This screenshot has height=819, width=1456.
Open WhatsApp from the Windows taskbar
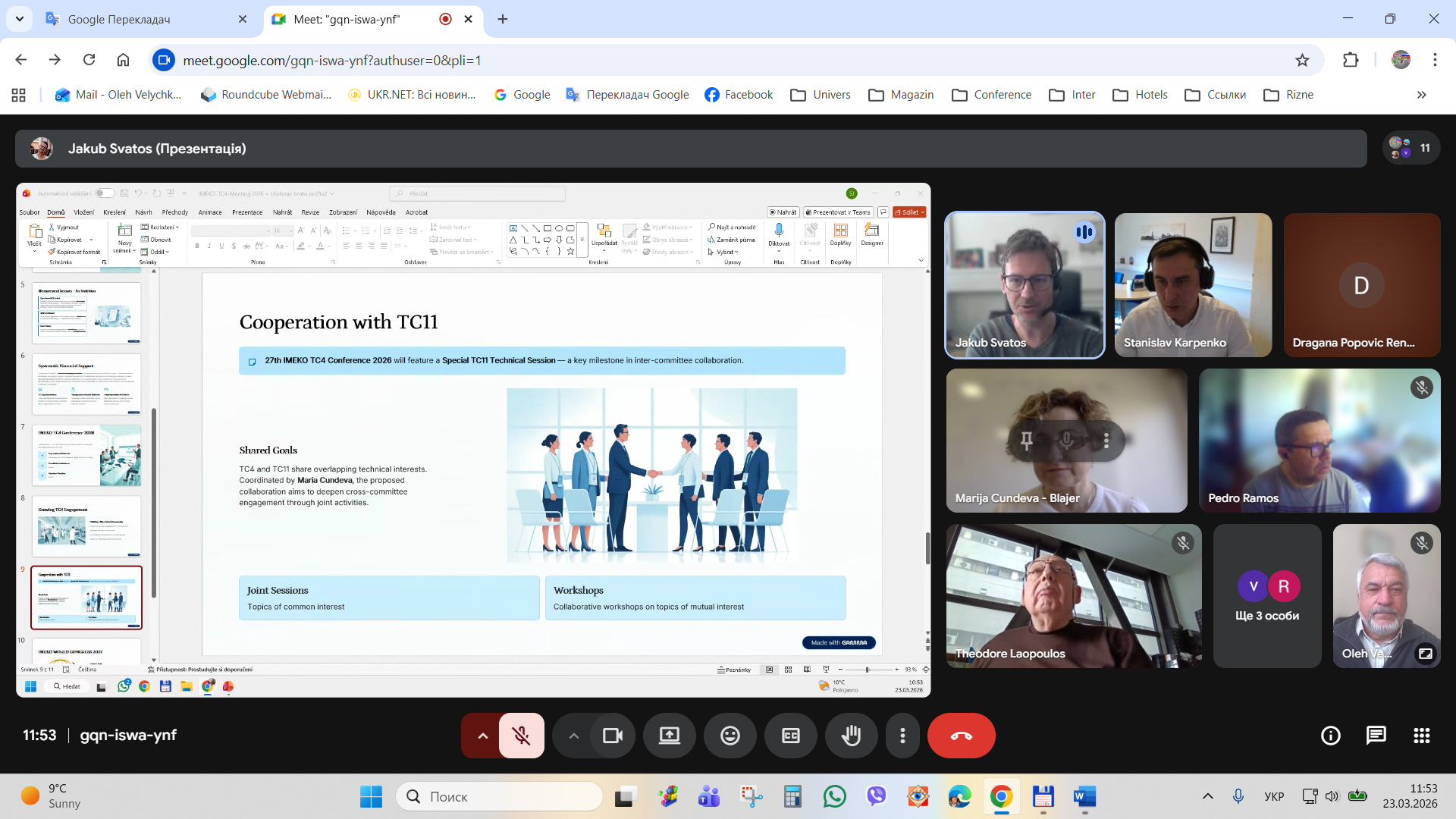point(834,796)
